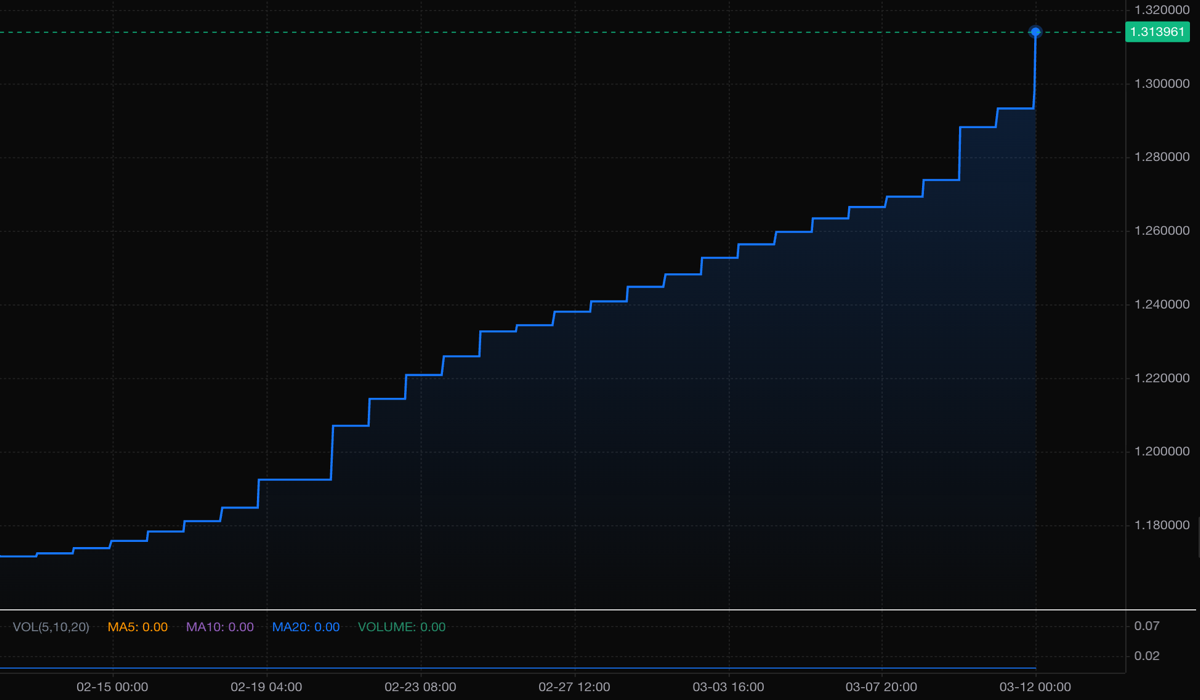Click the green VOLUME indicator value
Viewport: 1200px width, 700px height.
(x=401, y=627)
